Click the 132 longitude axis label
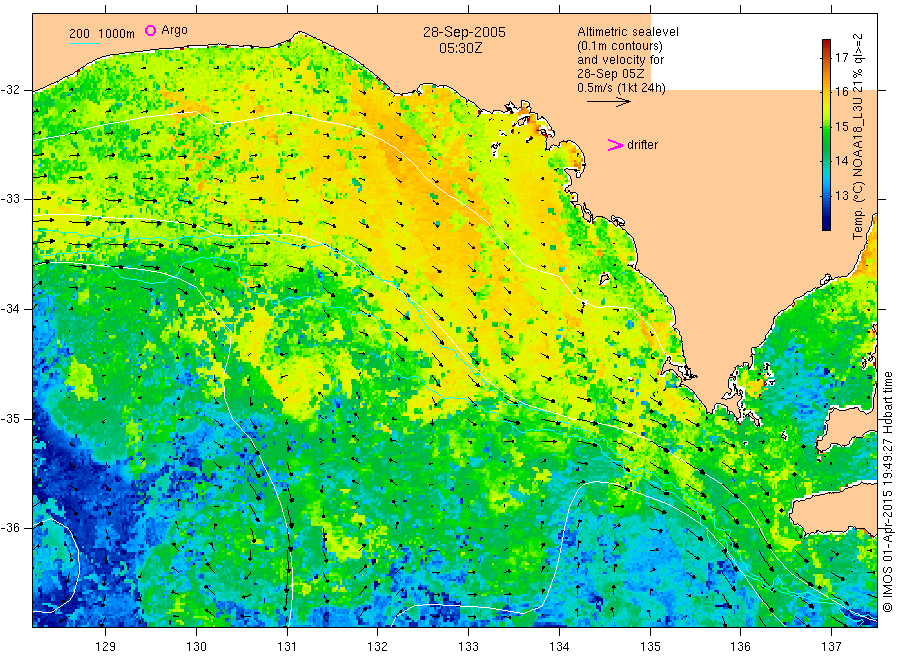Screen dimensions: 900x660 click(x=378, y=647)
